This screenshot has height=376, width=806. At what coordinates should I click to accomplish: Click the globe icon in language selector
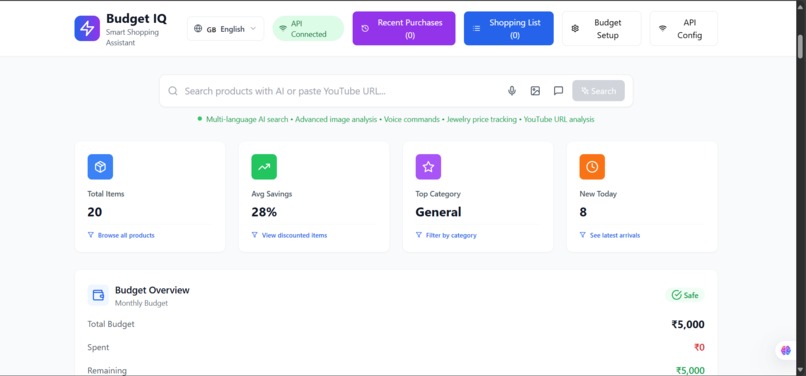198,29
